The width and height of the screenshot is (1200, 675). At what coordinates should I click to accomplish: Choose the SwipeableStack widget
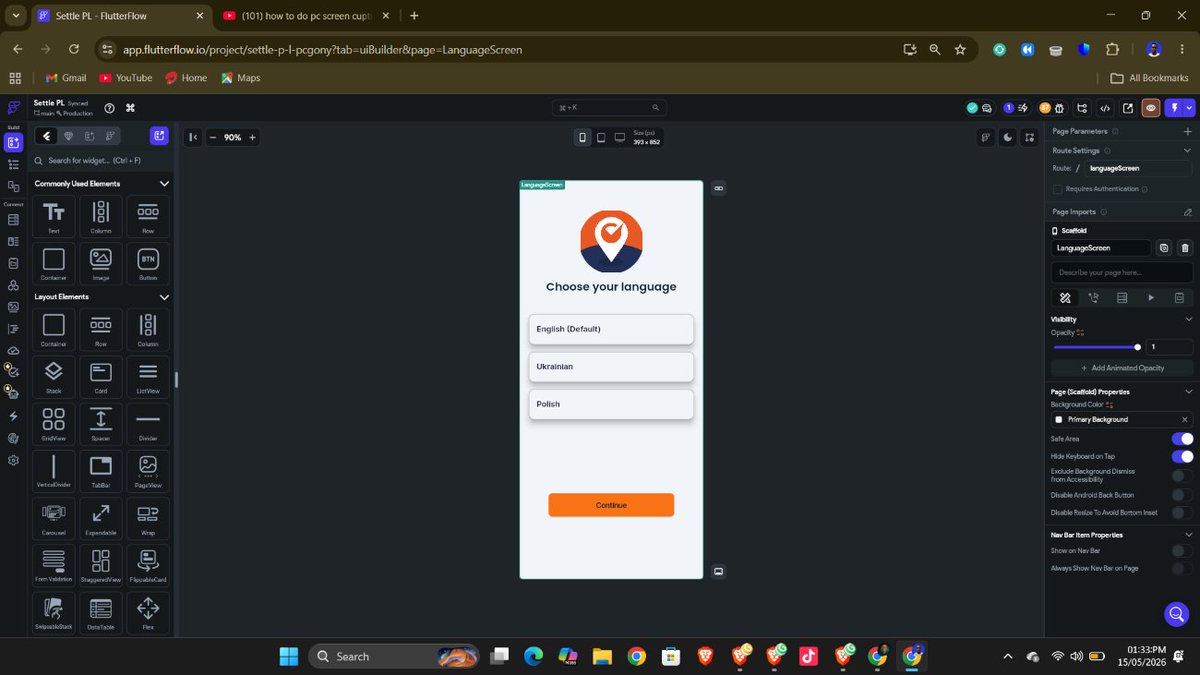coord(54,612)
